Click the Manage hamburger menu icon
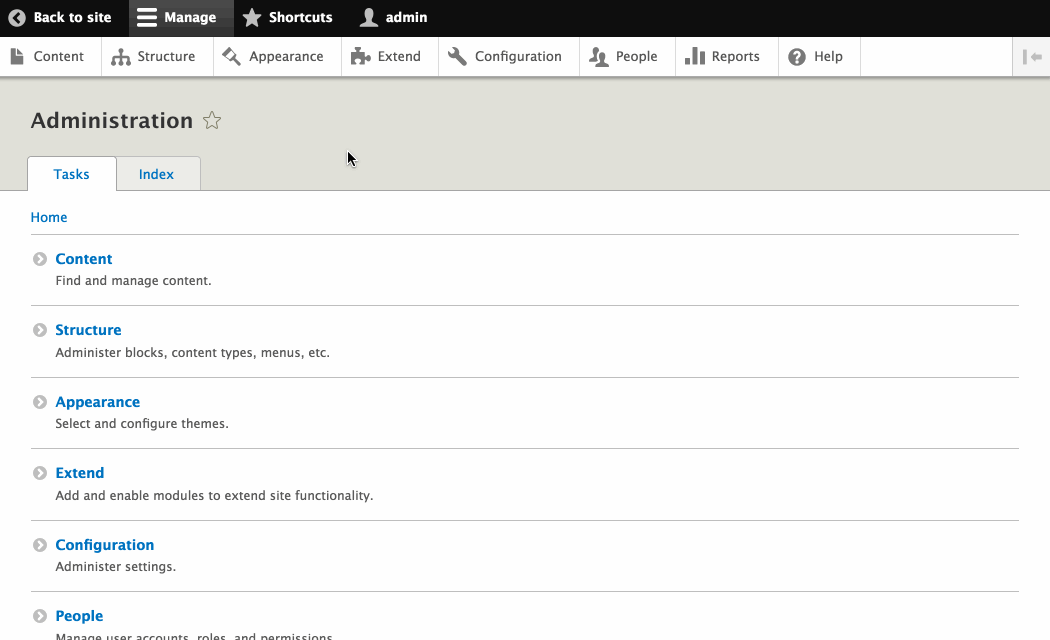 point(147,17)
